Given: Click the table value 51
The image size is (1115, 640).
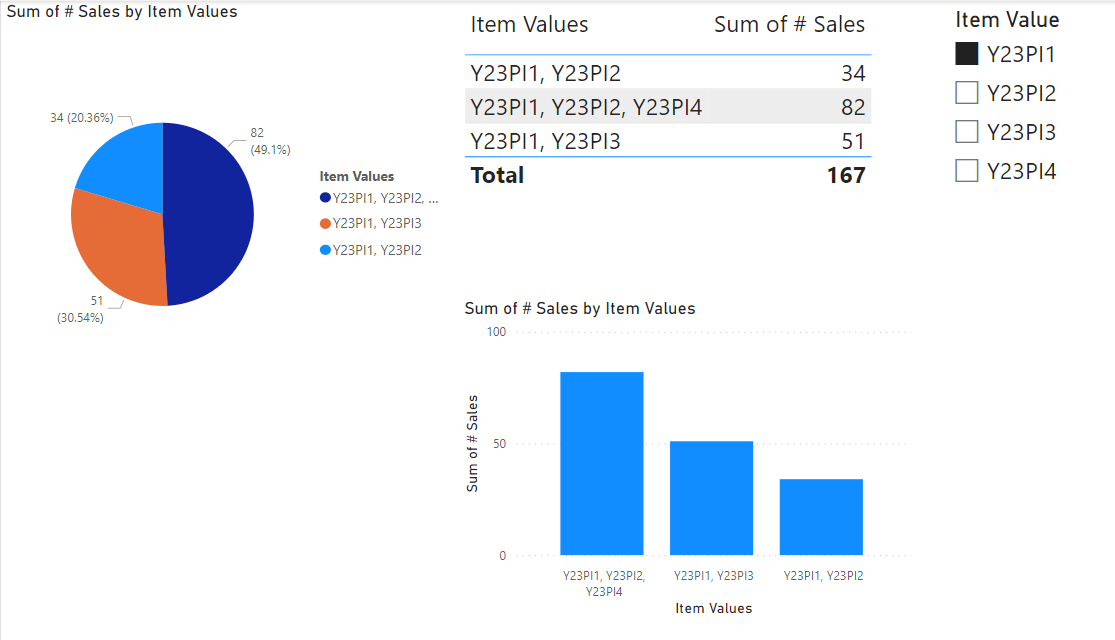Looking at the screenshot, I should click(x=853, y=142).
